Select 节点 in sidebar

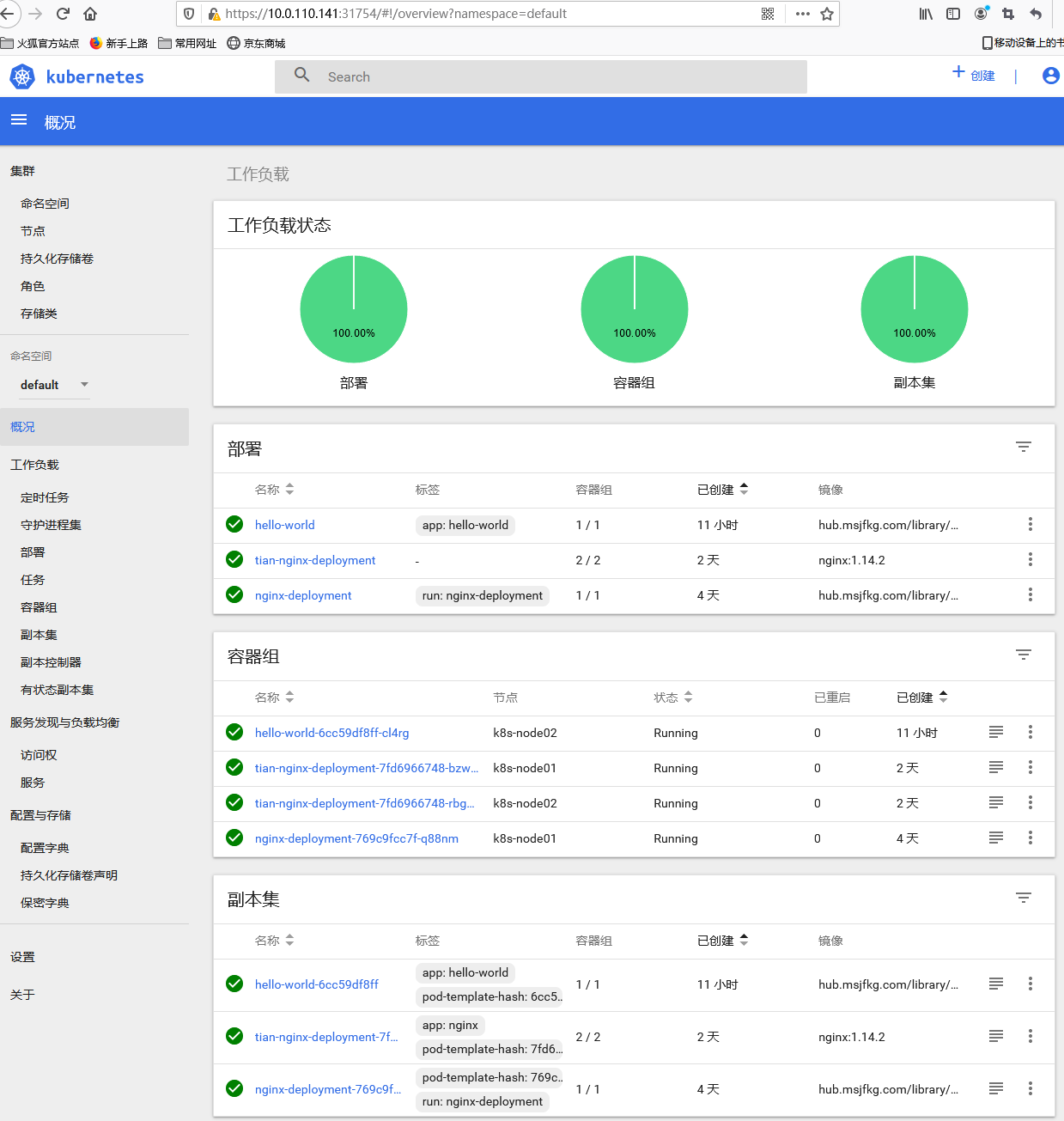pyautogui.click(x=33, y=231)
